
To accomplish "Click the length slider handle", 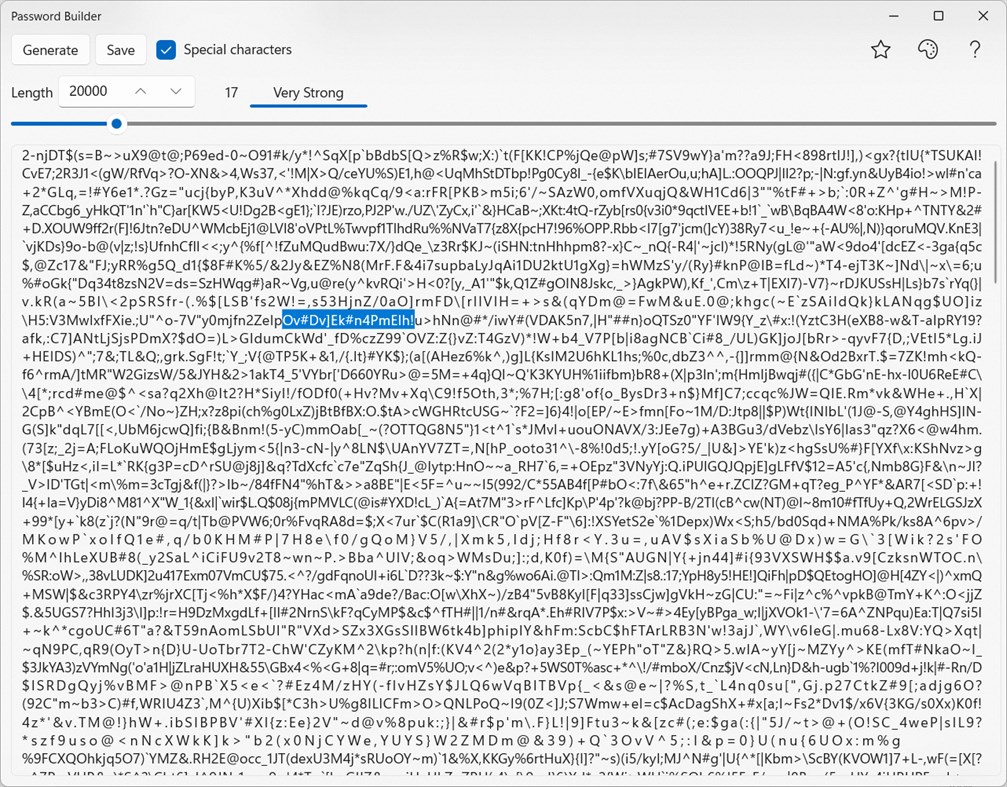I will pos(116,124).
